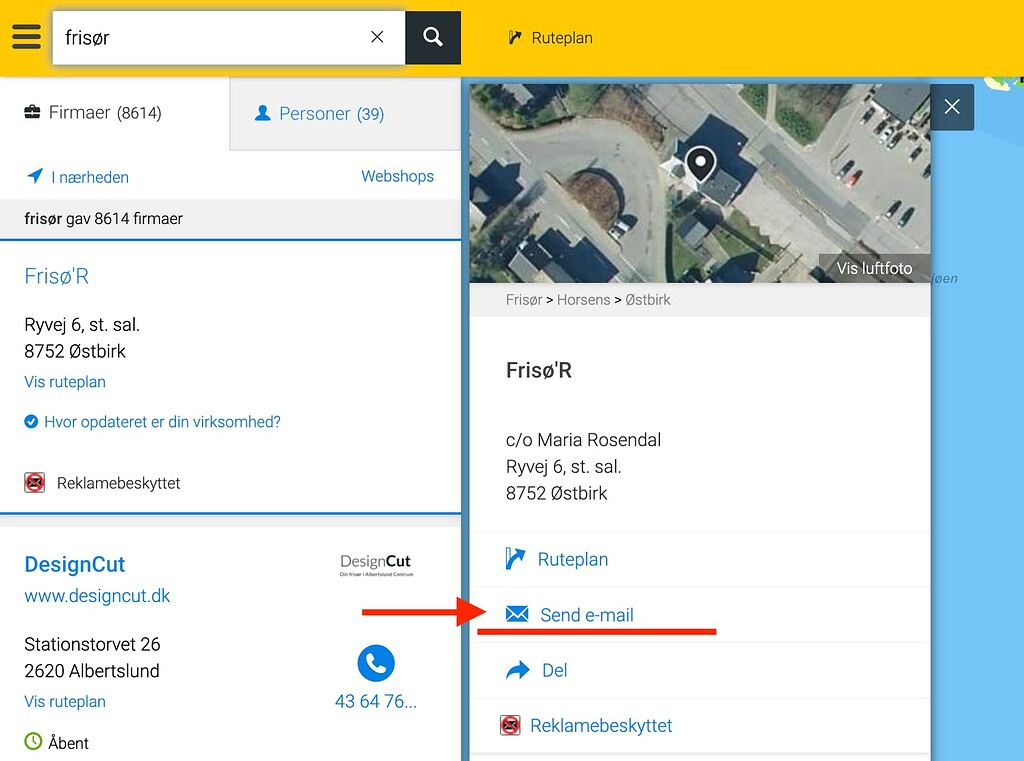
Task: Close the Frisø'R detail panel
Action: click(x=951, y=107)
